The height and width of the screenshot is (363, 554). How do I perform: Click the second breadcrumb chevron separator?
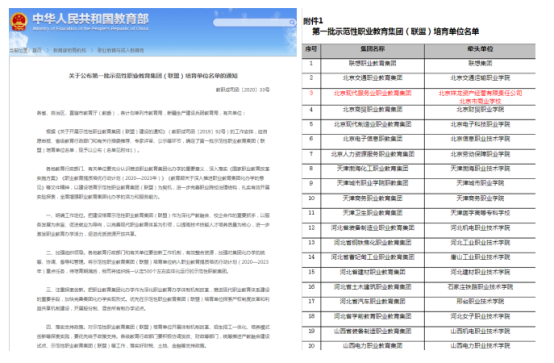92,50
